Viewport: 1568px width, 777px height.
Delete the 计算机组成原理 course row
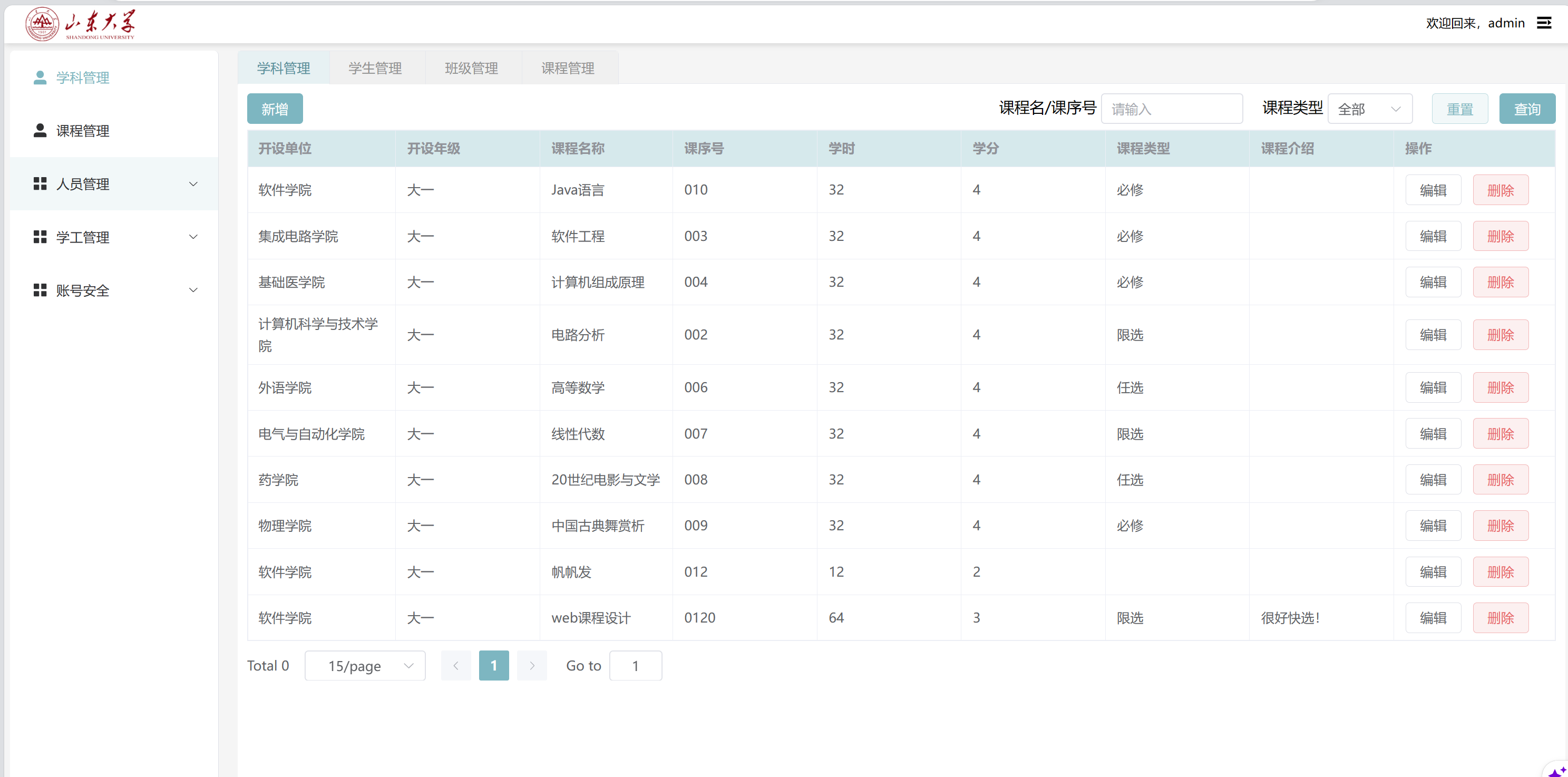1501,282
